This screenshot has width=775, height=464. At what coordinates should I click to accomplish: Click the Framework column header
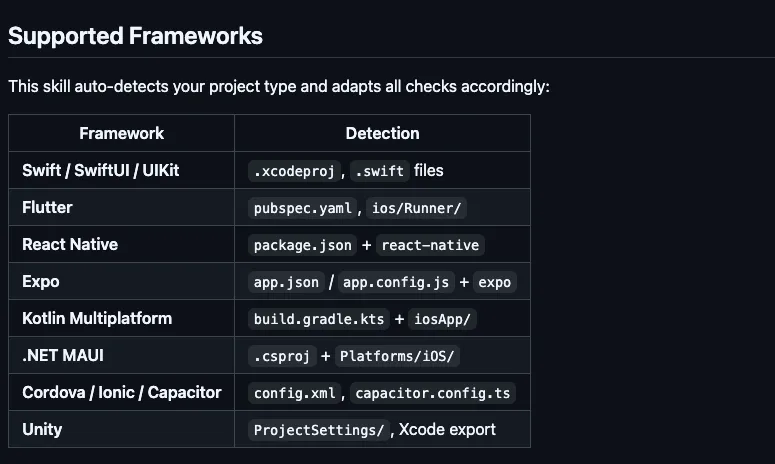121,133
